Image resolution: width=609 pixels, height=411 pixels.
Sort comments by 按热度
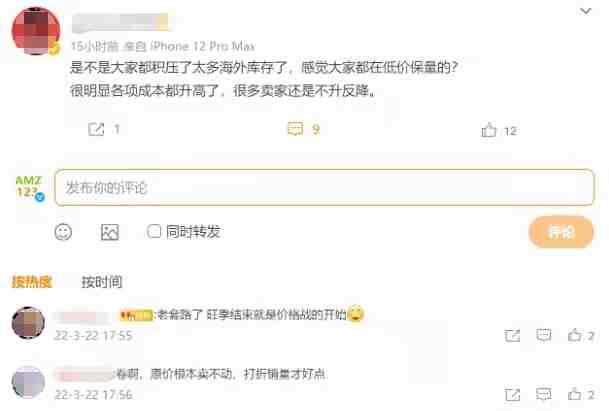31,282
